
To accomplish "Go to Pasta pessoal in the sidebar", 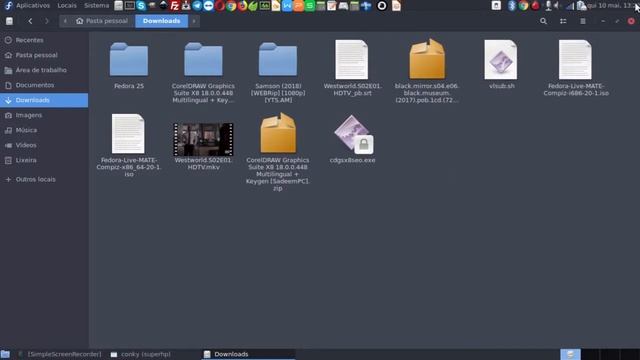I will (x=44, y=55).
